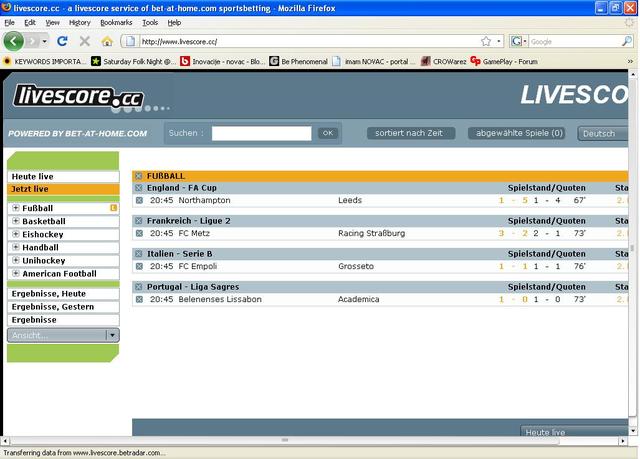This screenshot has height=459, width=640.
Task: Open Ergebnisse, Gestern link
Action: 63,307
